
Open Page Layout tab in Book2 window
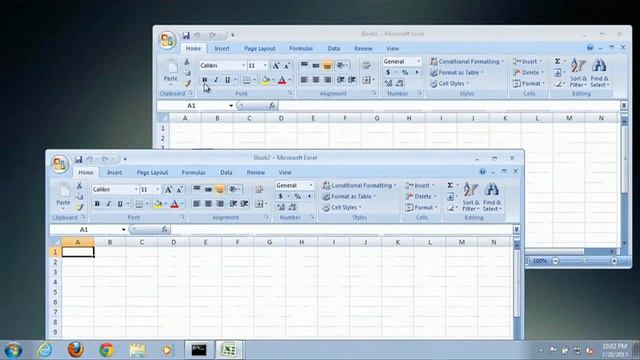(152, 172)
